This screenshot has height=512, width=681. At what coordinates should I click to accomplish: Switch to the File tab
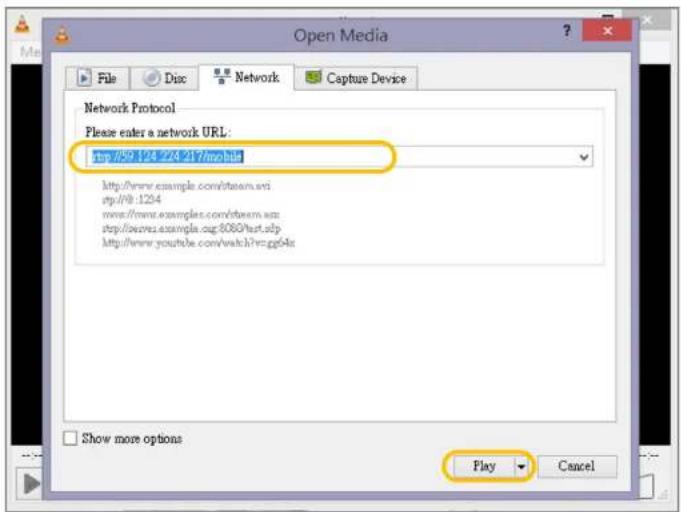97,79
